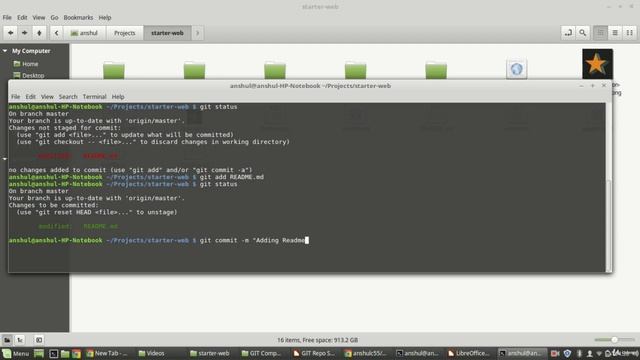
Task: Click the left path-bar scroll arrow
Action: pyautogui.click(x=56, y=33)
